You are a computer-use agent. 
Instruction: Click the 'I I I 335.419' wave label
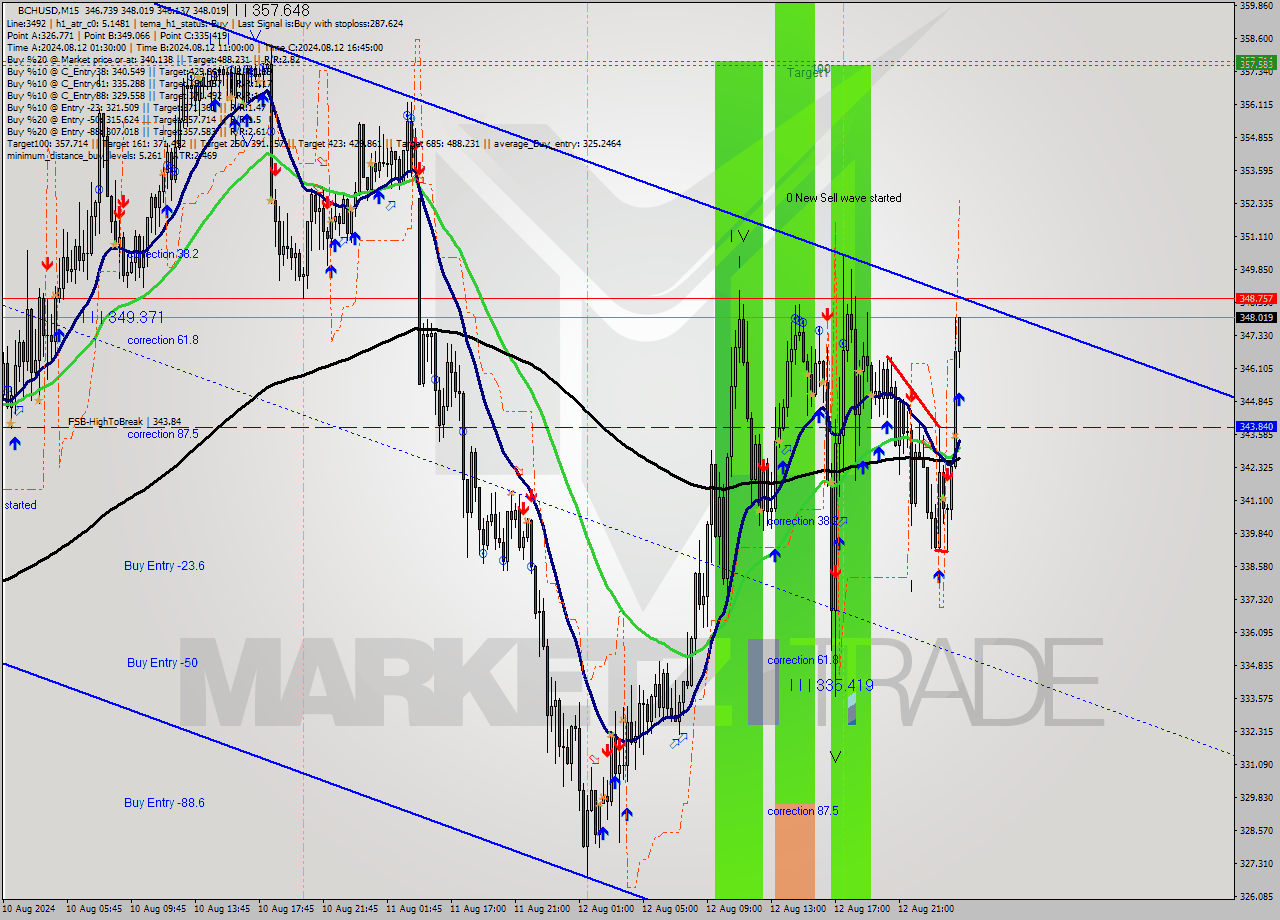coord(831,685)
